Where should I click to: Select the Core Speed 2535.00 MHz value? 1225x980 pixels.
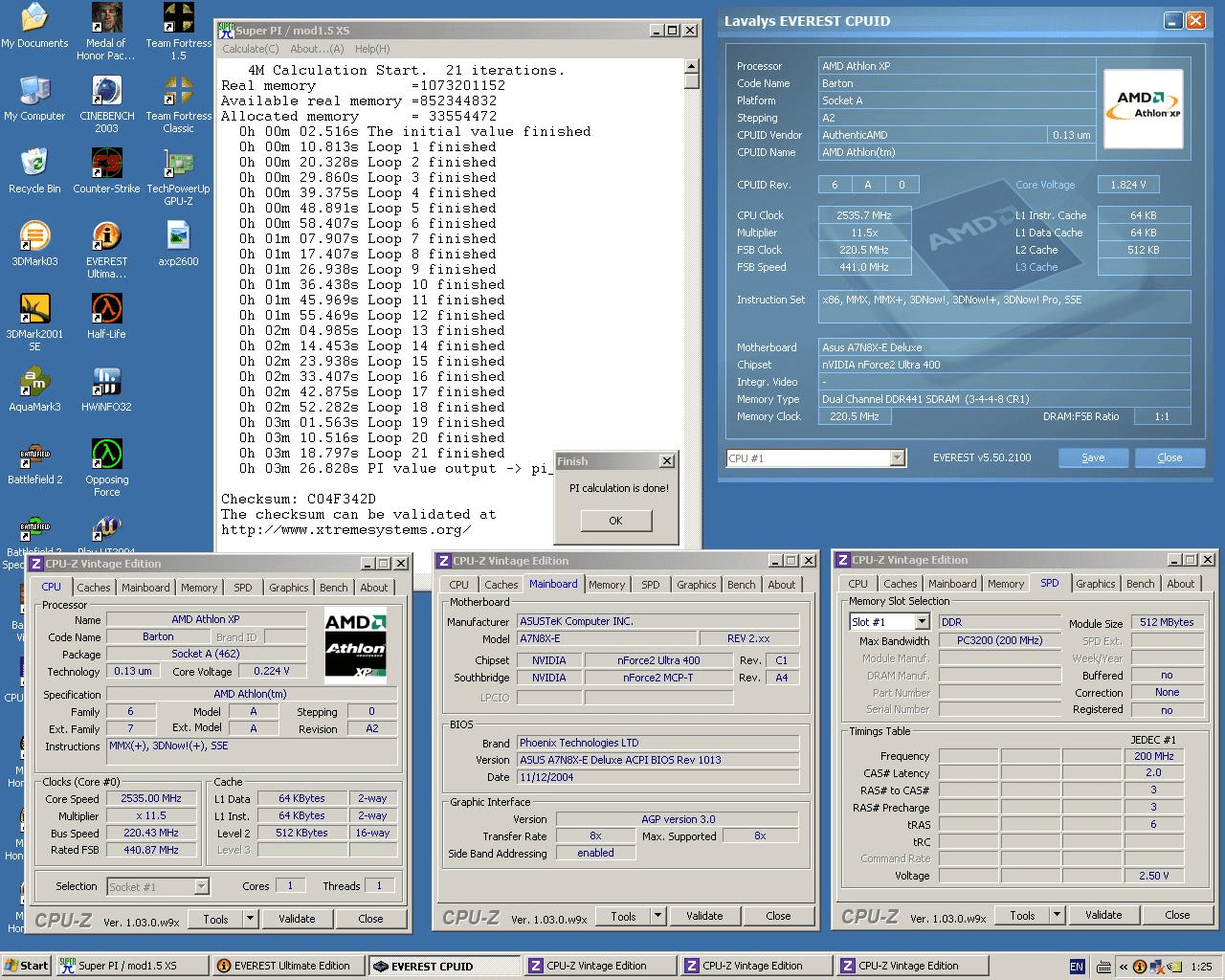[x=151, y=798]
